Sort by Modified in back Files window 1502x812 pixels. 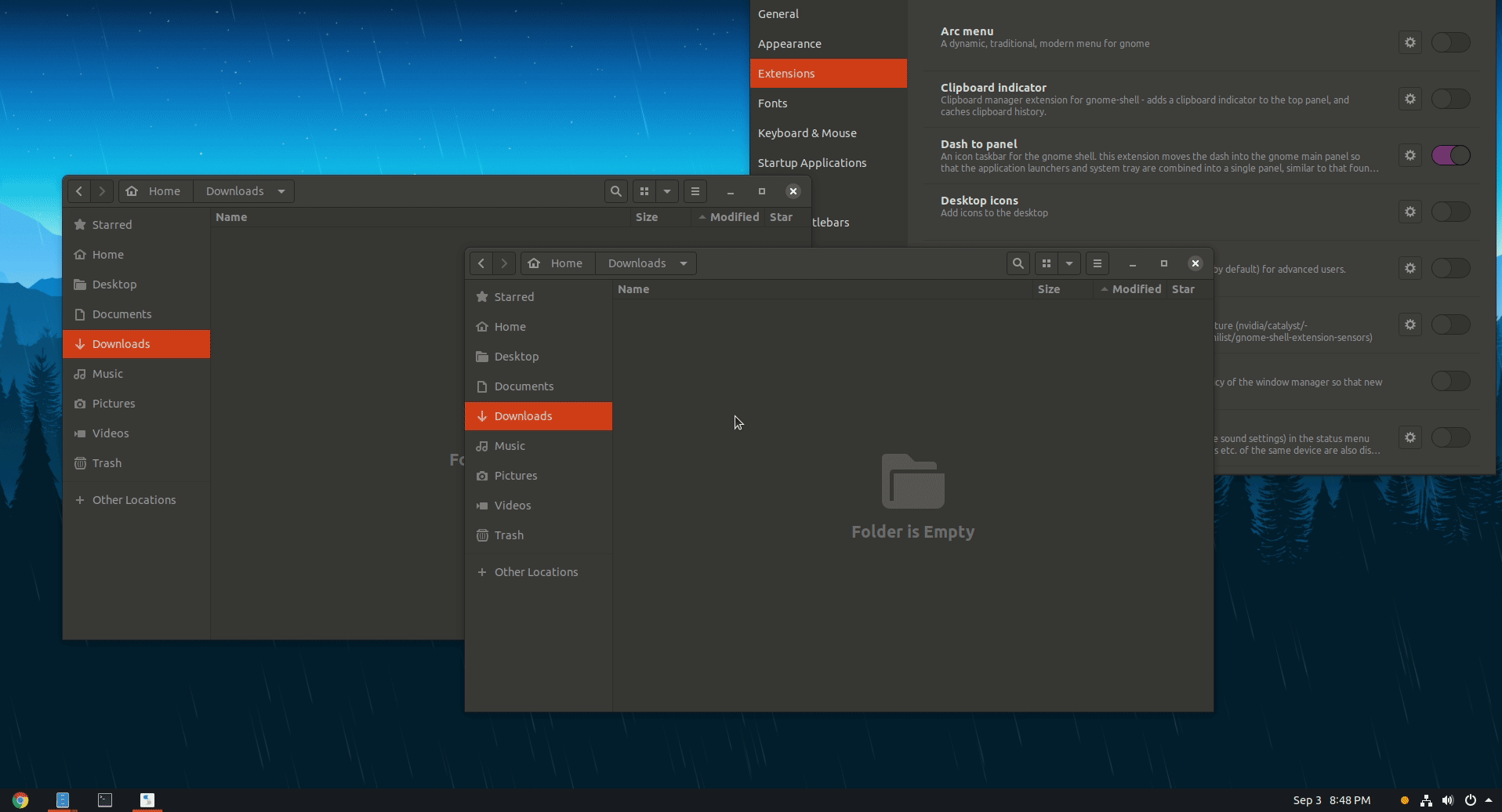[728, 217]
